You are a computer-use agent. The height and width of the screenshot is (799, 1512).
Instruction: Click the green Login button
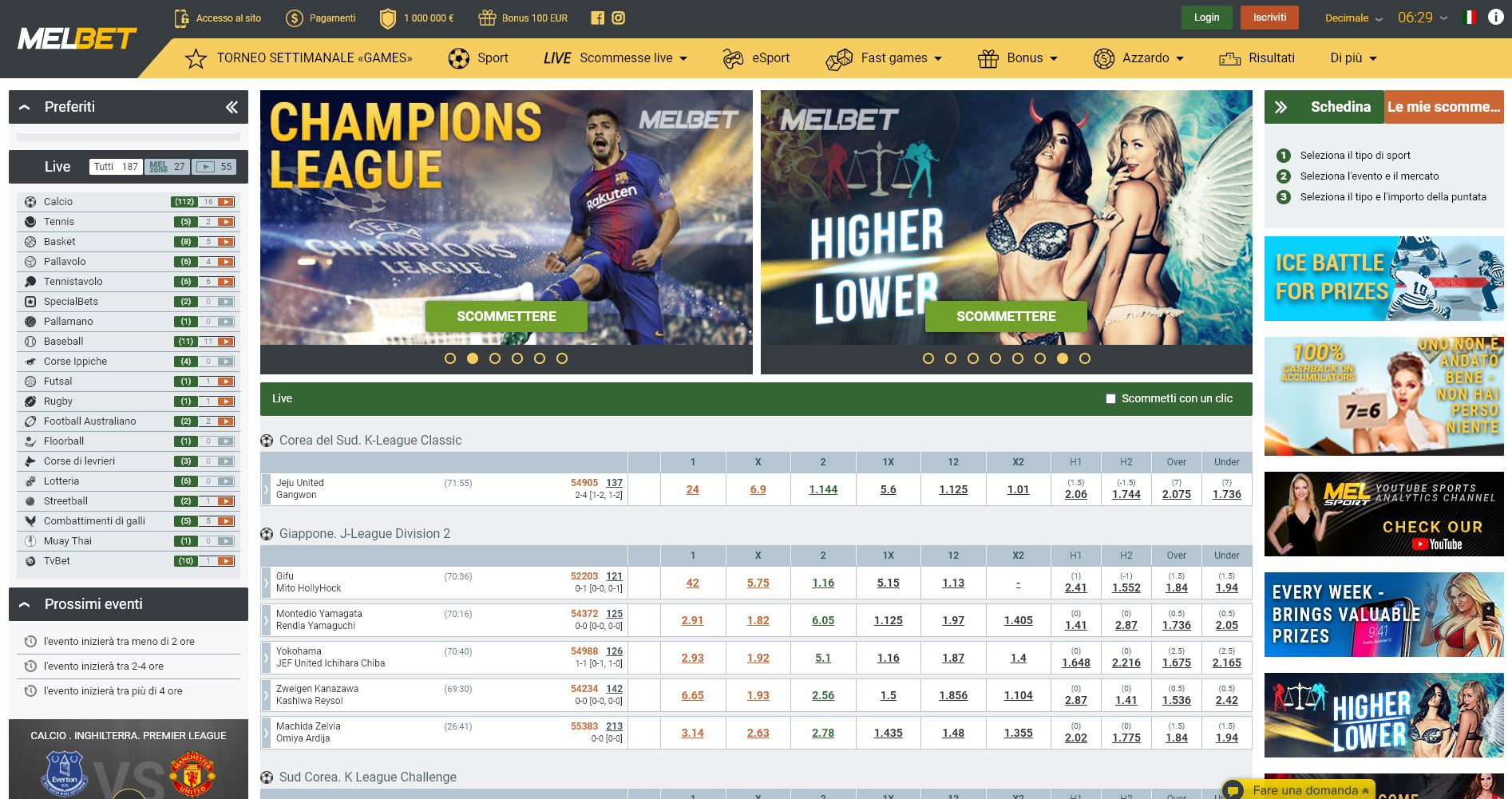1206,18
